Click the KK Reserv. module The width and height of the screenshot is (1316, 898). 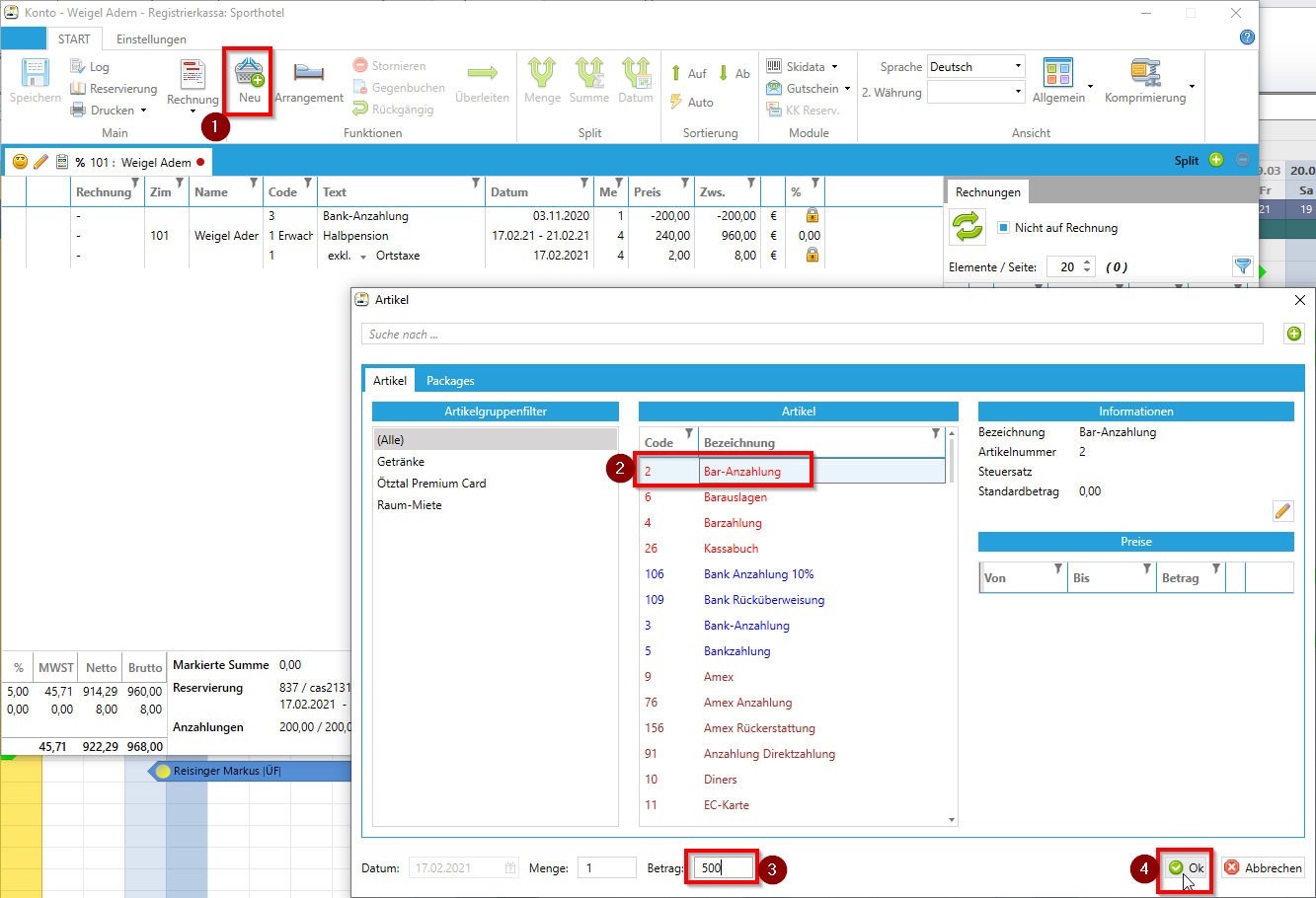(803, 111)
